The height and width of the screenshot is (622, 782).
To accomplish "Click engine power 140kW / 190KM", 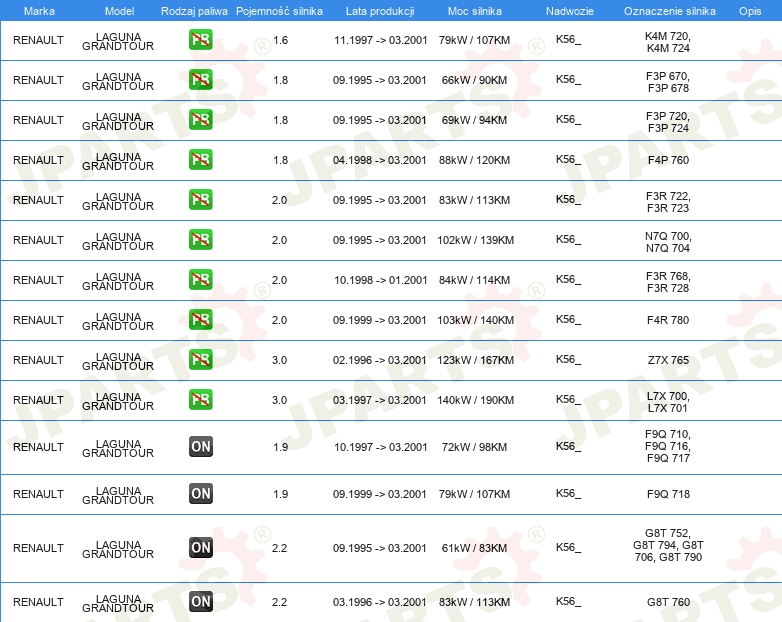I will coord(475,400).
